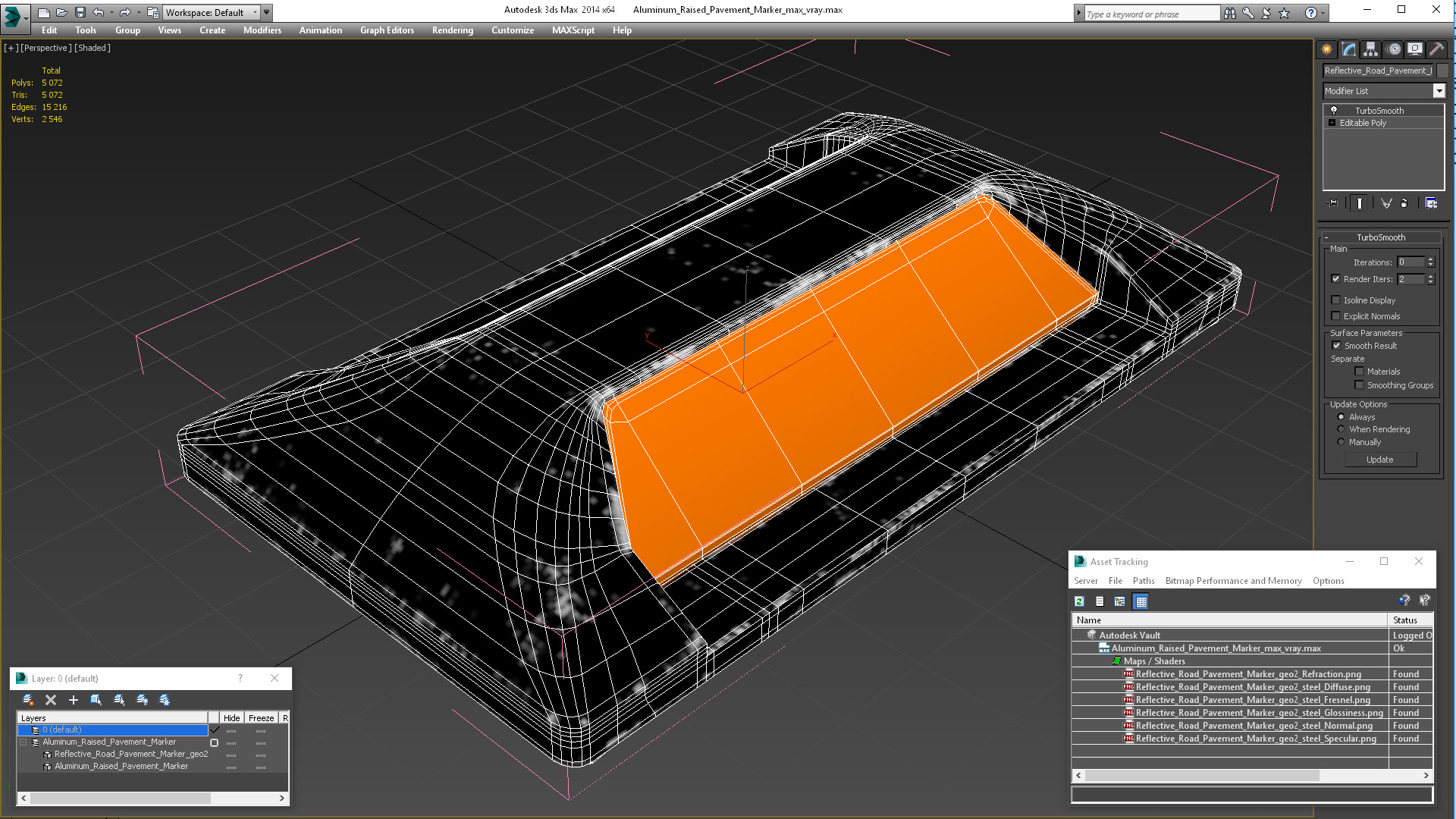This screenshot has height=819, width=1456.
Task: Enable the Isoline Display checkbox
Action: point(1336,300)
